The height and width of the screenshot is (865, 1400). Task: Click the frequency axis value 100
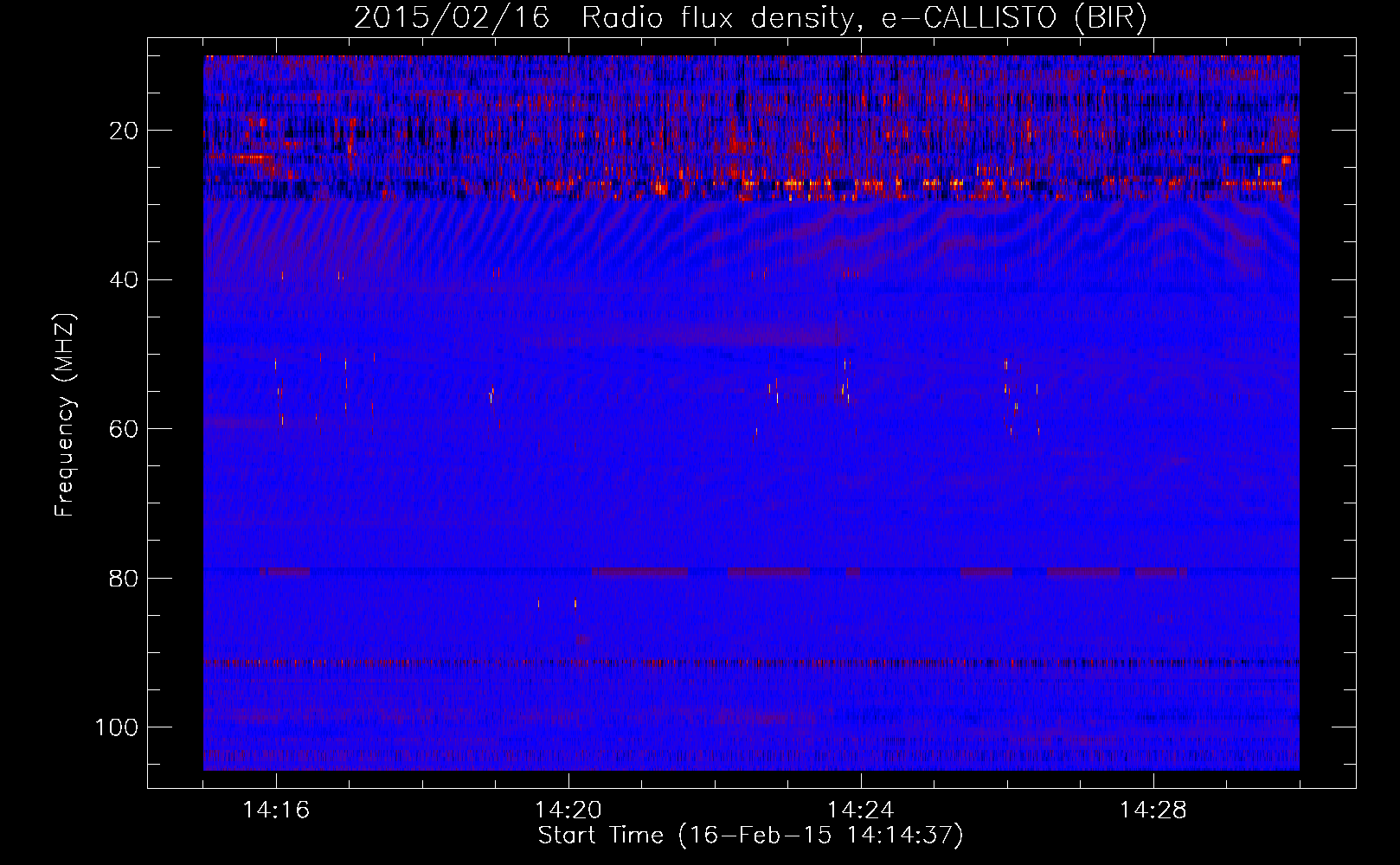[x=117, y=727]
